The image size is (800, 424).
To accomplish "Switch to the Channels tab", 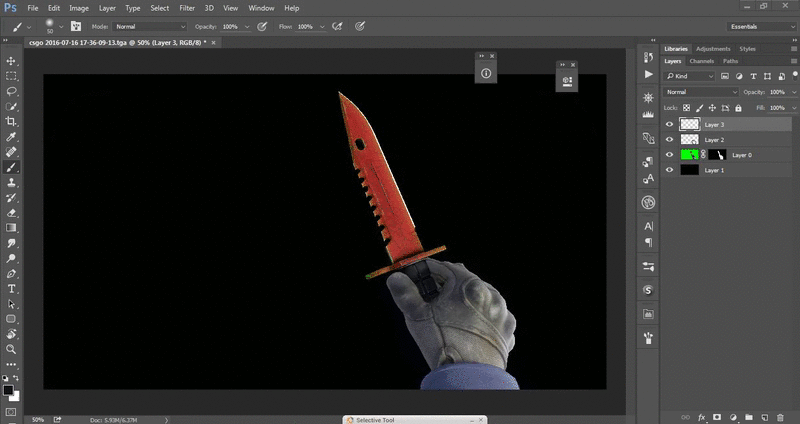I will coord(702,61).
